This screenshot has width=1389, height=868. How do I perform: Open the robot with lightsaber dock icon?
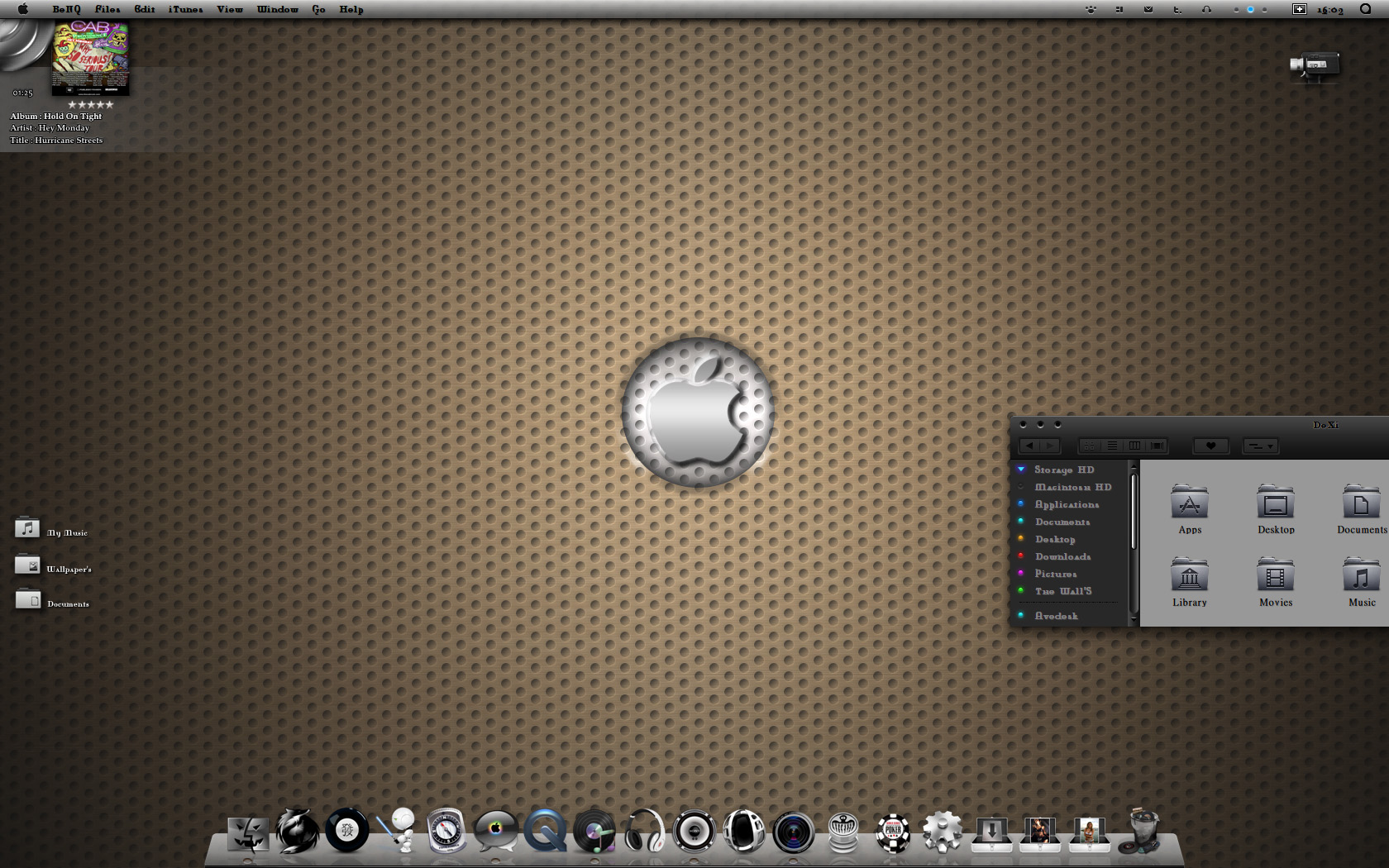397,831
